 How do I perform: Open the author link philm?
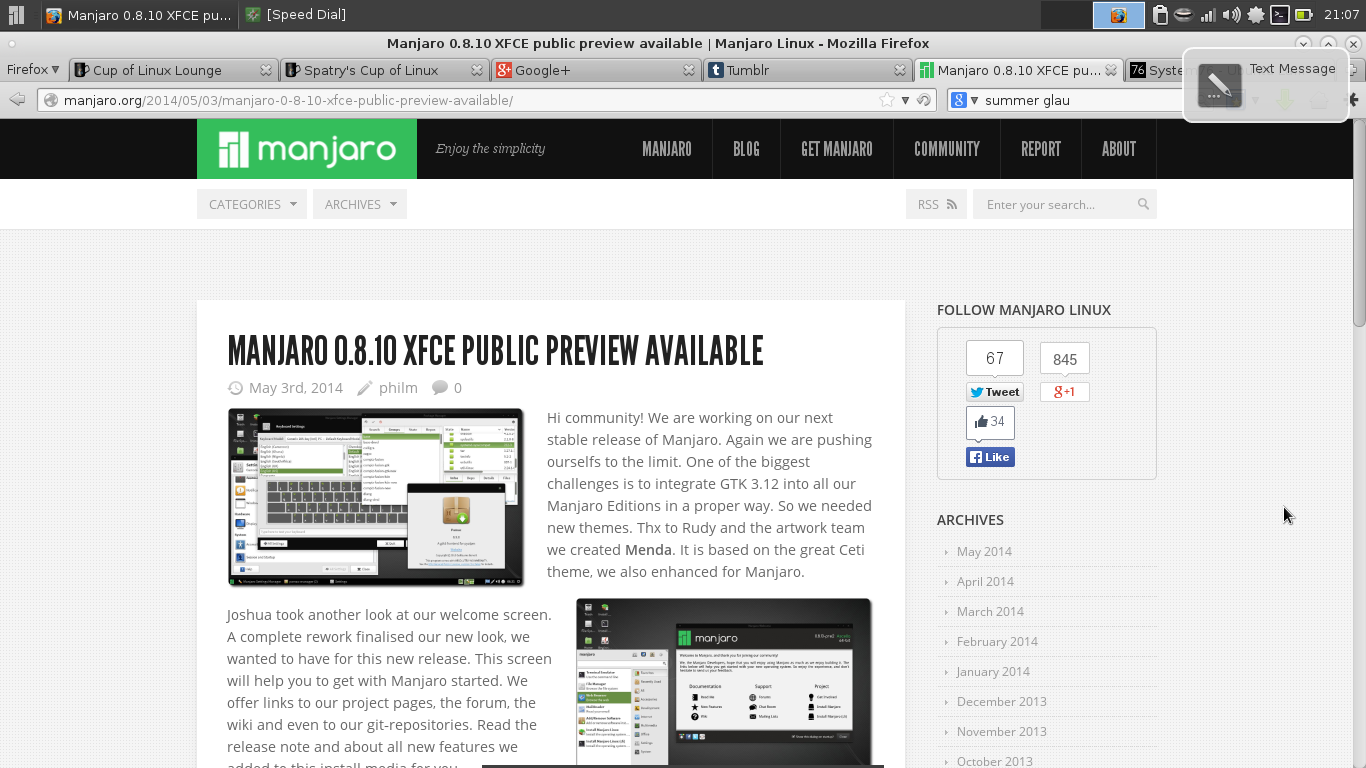tap(398, 388)
